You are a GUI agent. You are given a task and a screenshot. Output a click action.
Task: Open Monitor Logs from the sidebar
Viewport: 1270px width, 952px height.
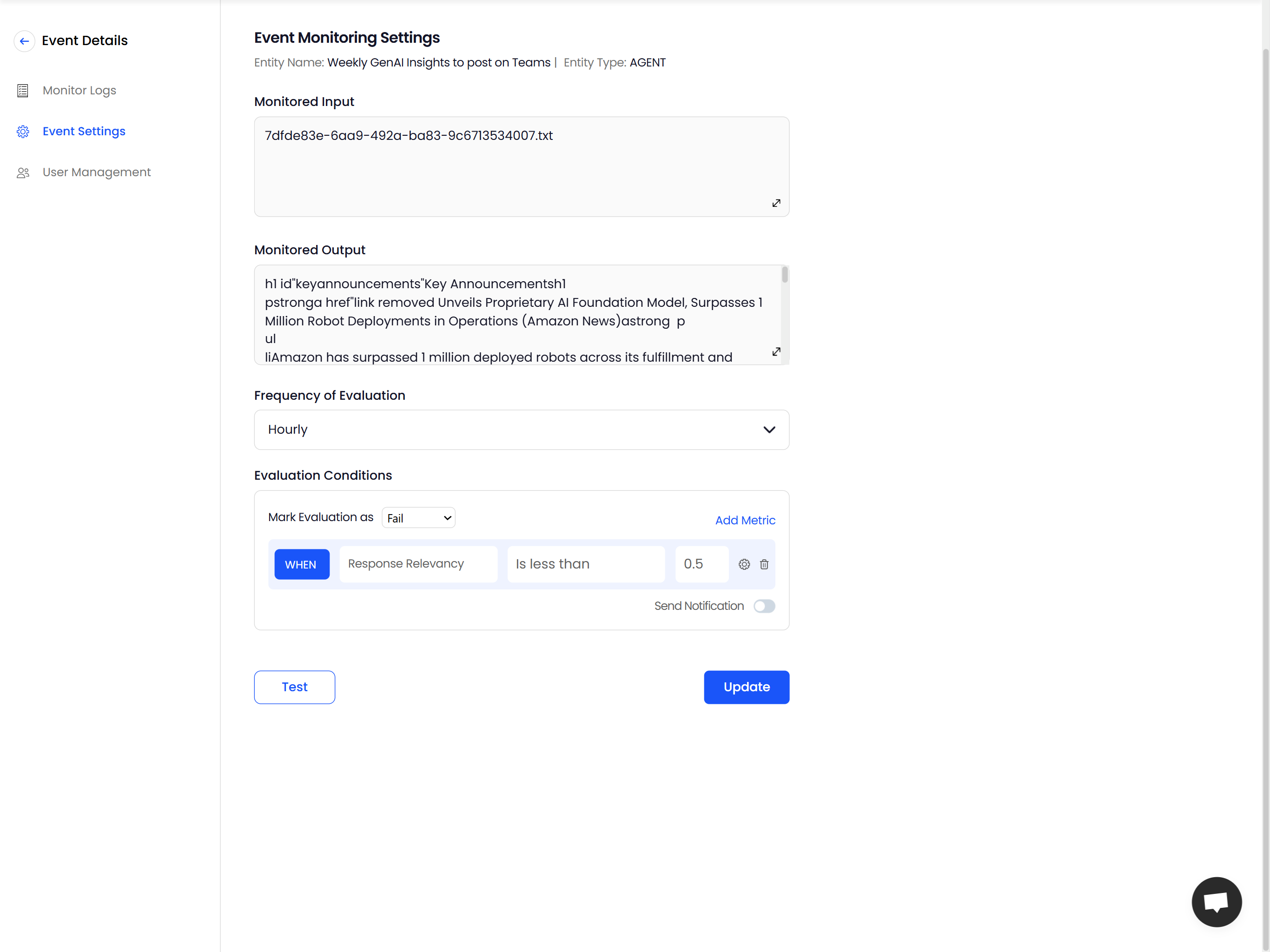(79, 91)
